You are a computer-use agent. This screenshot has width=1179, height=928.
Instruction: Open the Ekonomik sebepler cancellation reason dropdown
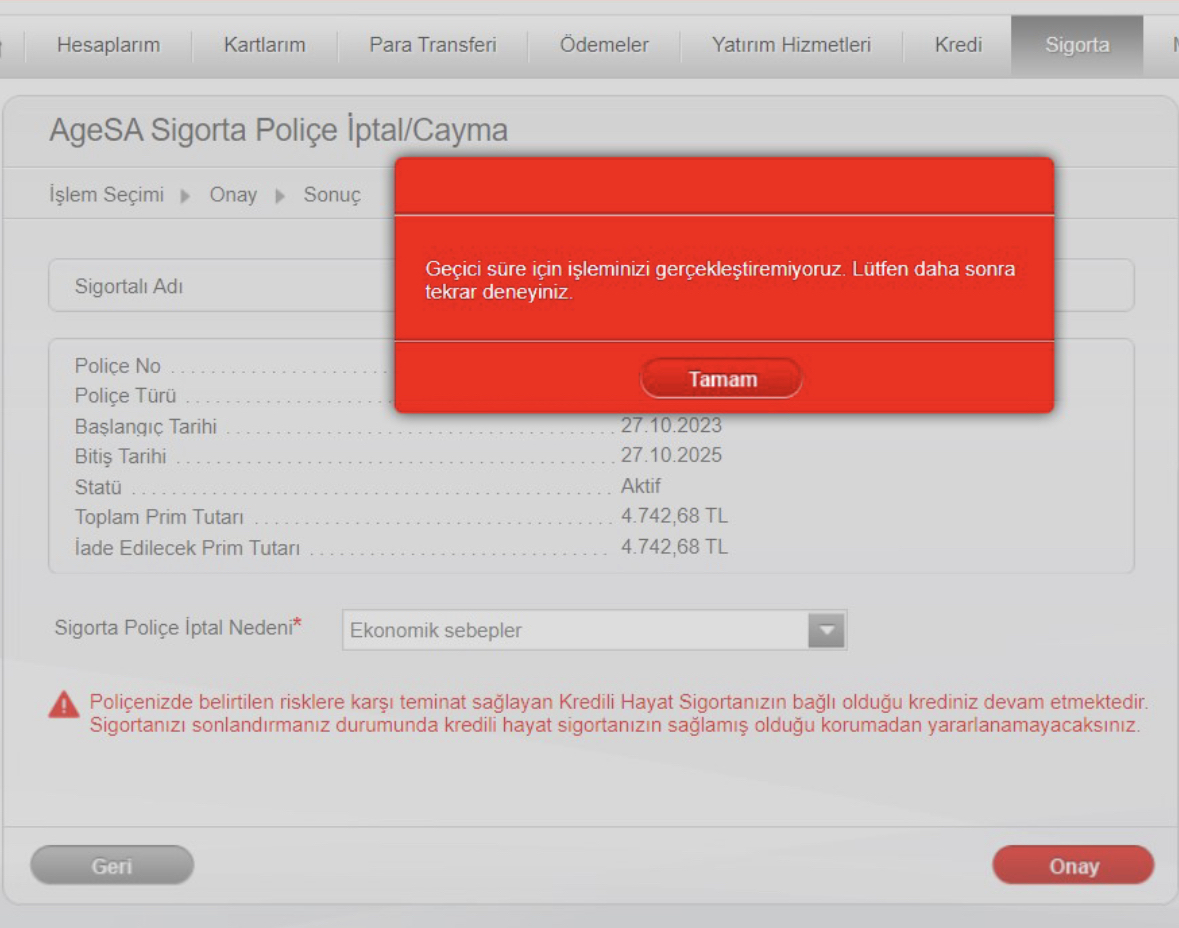594,630
